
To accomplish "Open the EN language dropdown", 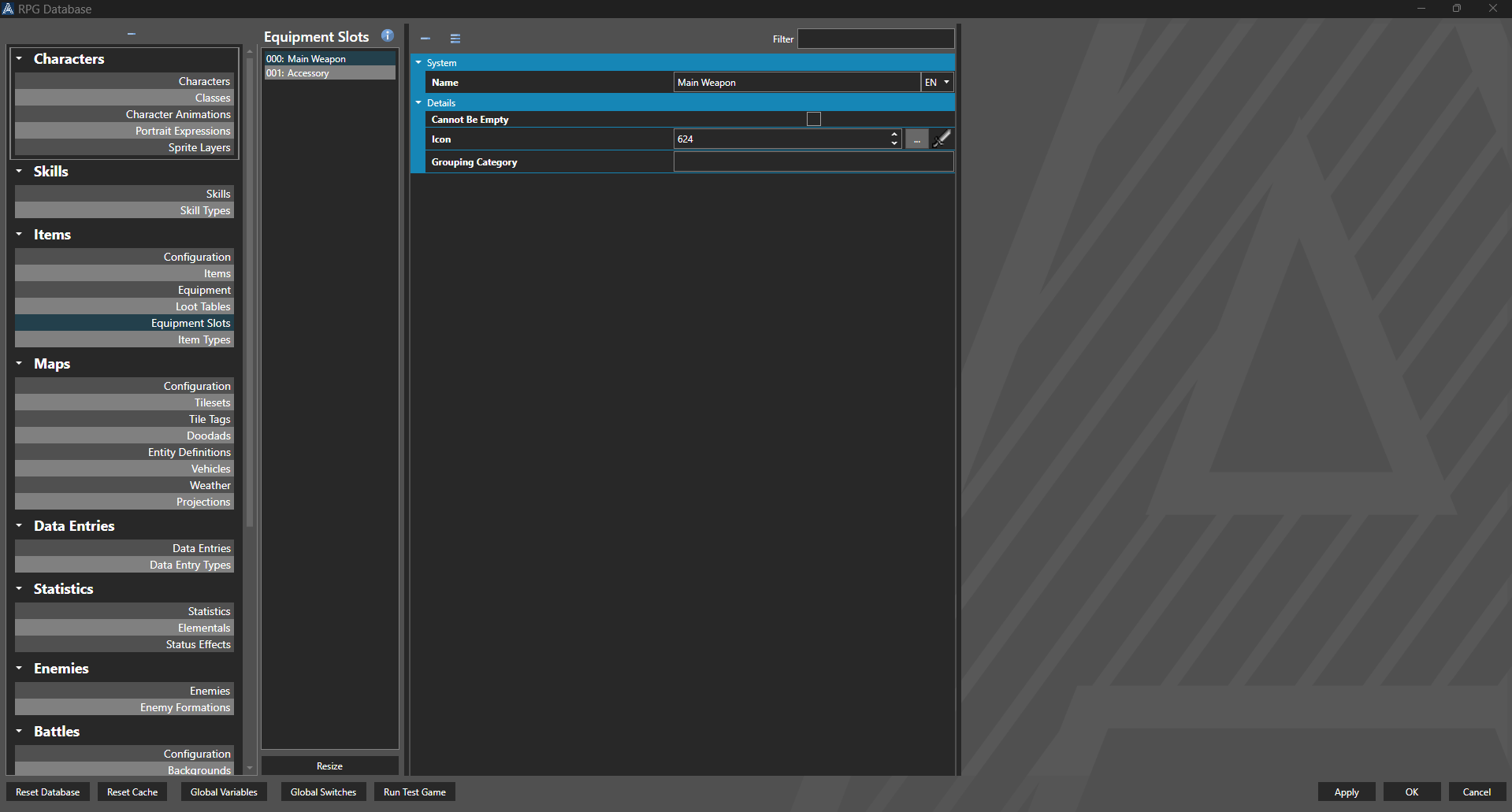I will 937,83.
